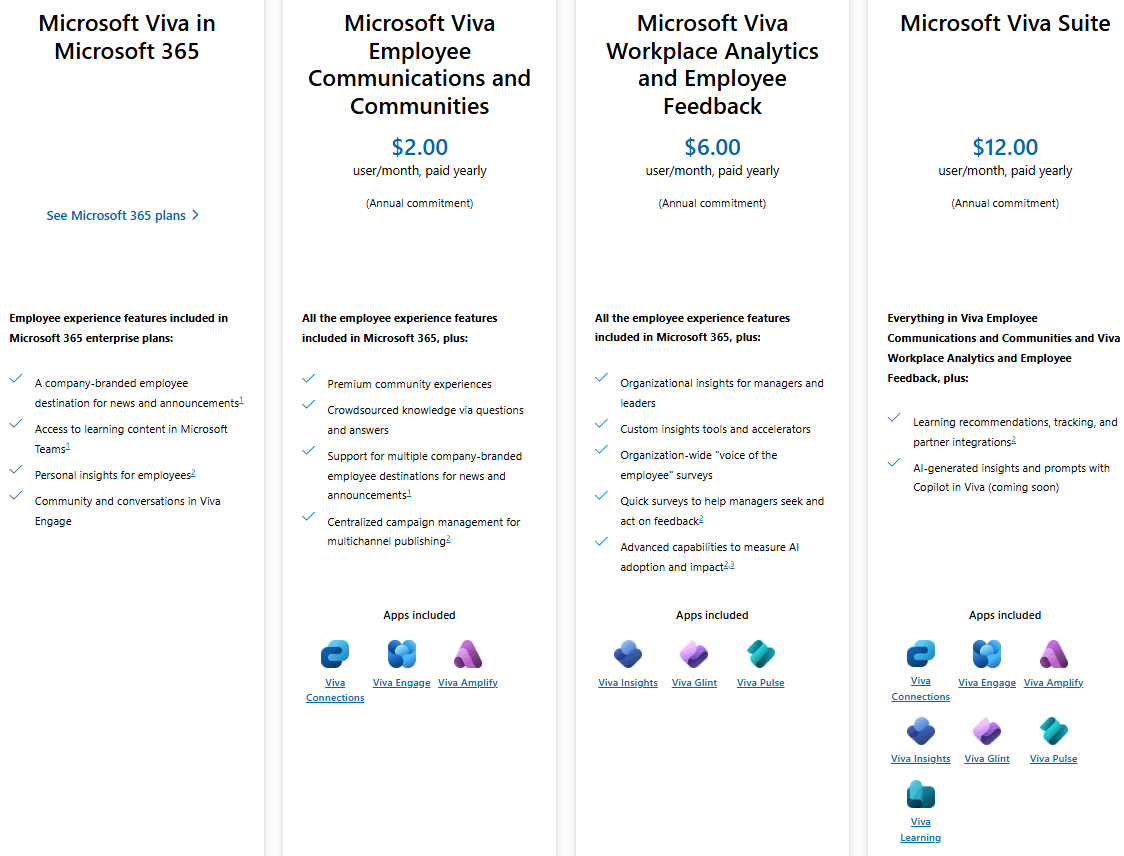The image size is (1124, 856).
Task: Click Viva Engage icon in Communications plan
Action: 402,655
